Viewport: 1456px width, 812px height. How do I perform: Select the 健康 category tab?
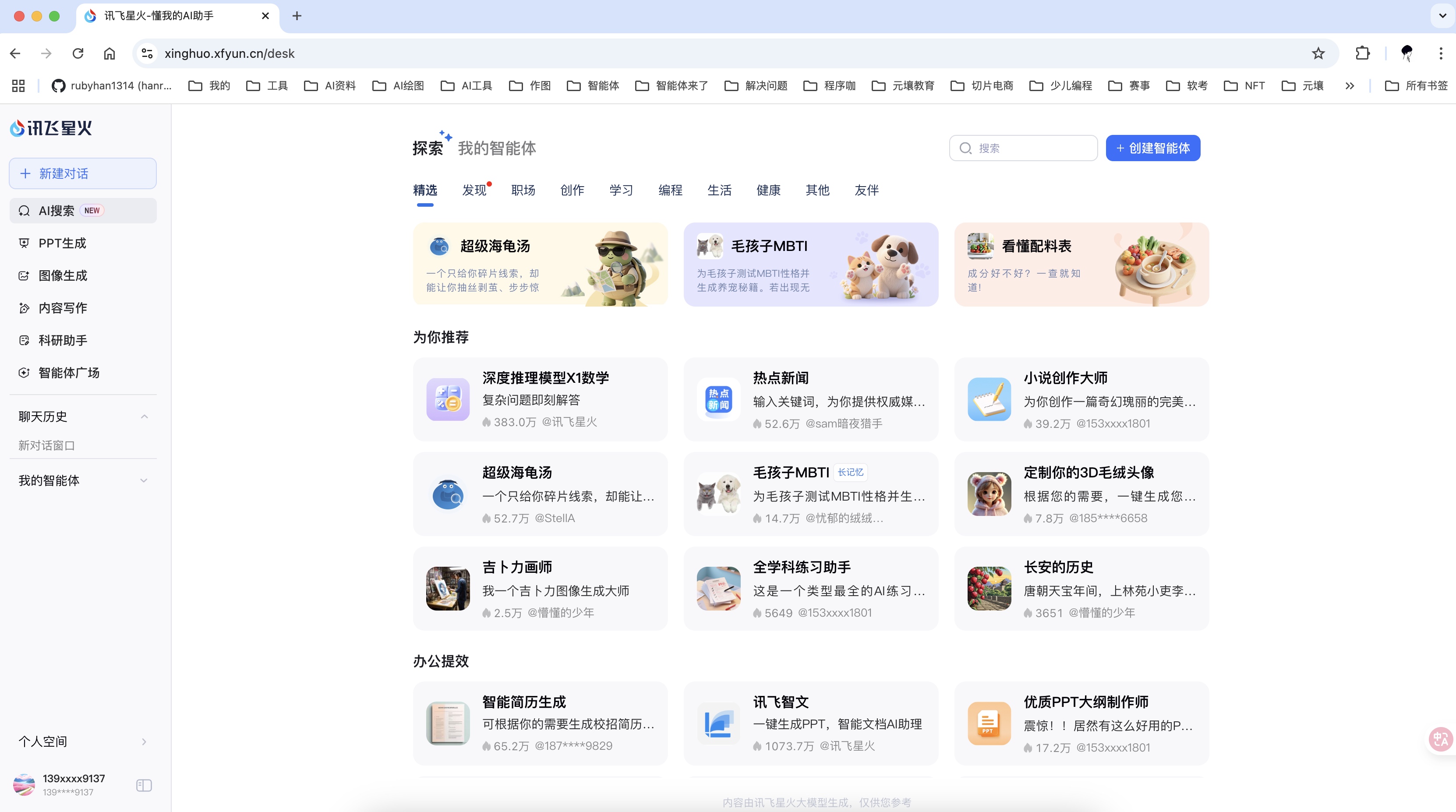[769, 191]
